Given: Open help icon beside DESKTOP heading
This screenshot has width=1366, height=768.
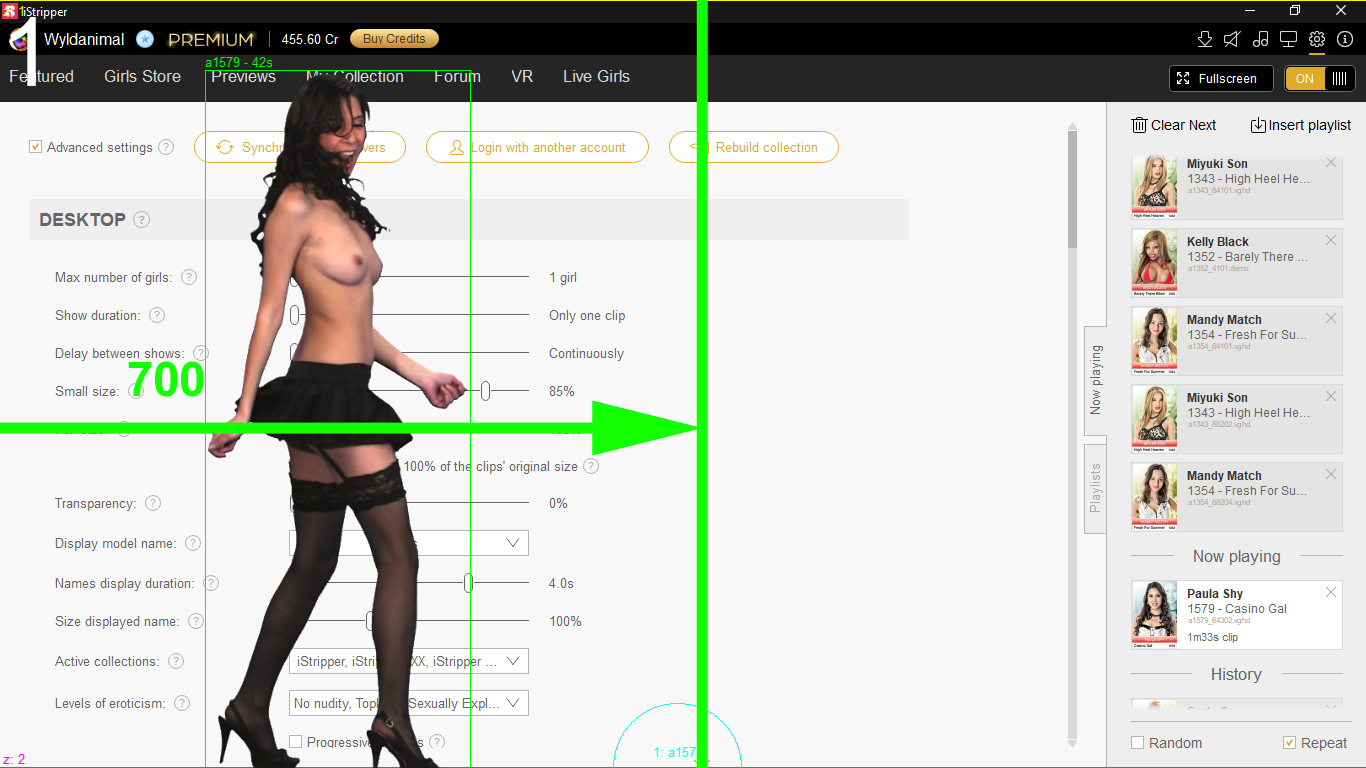Looking at the screenshot, I should [142, 220].
